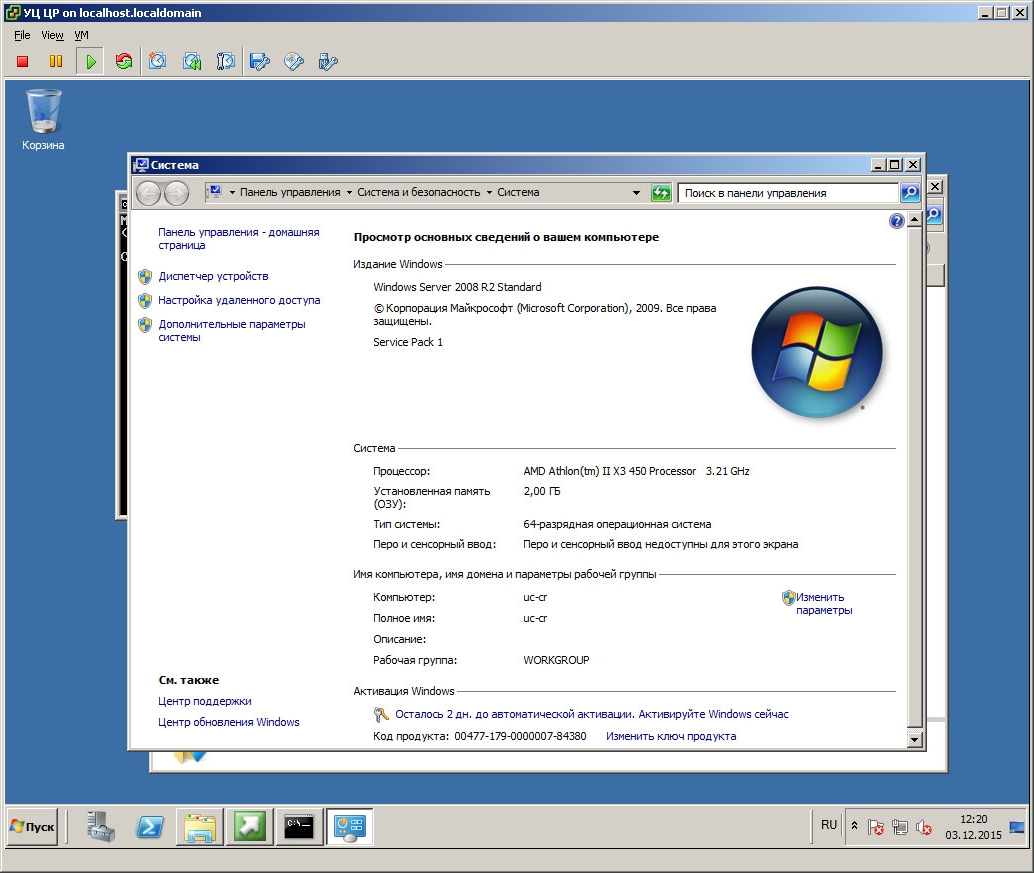
Task: Show hidden system tray icons
Action: click(x=854, y=826)
